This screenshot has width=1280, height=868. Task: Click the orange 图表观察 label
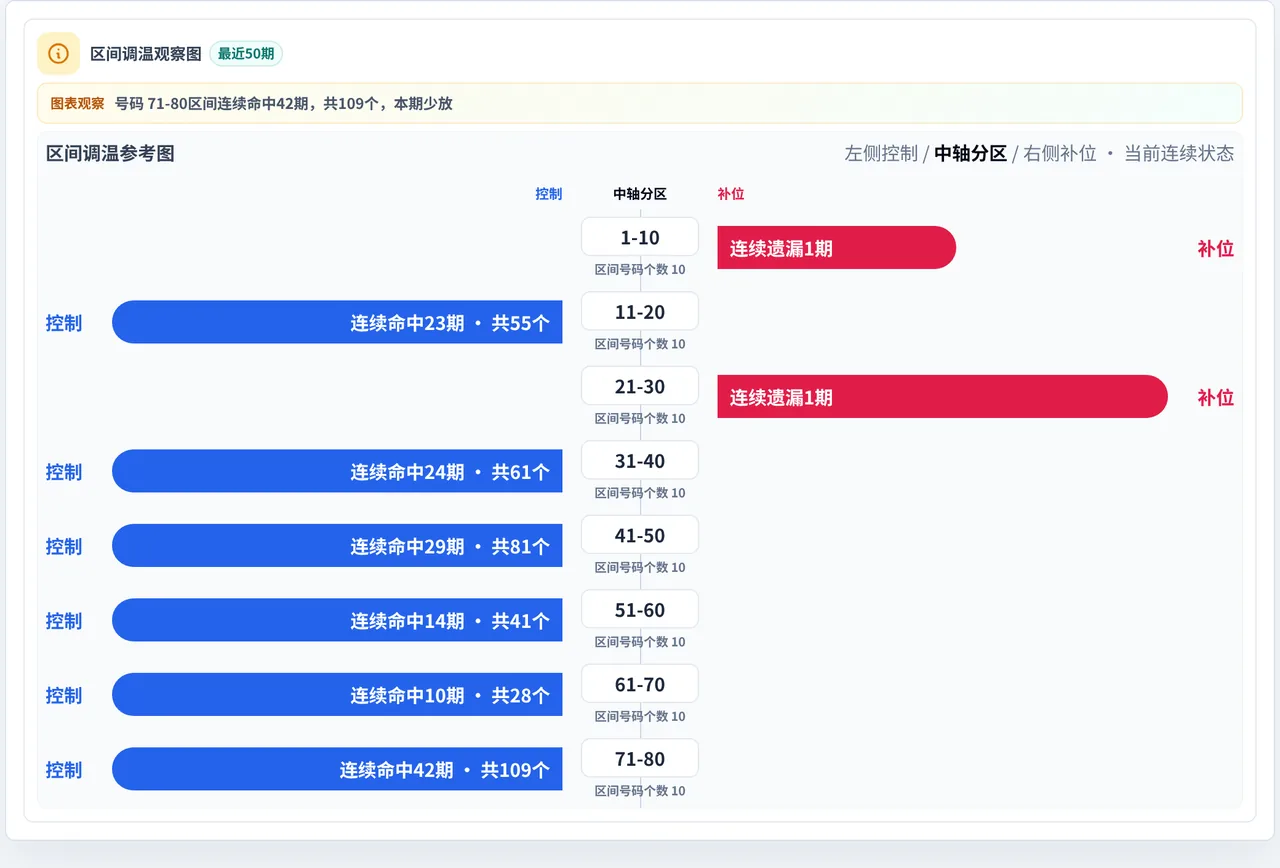77,103
